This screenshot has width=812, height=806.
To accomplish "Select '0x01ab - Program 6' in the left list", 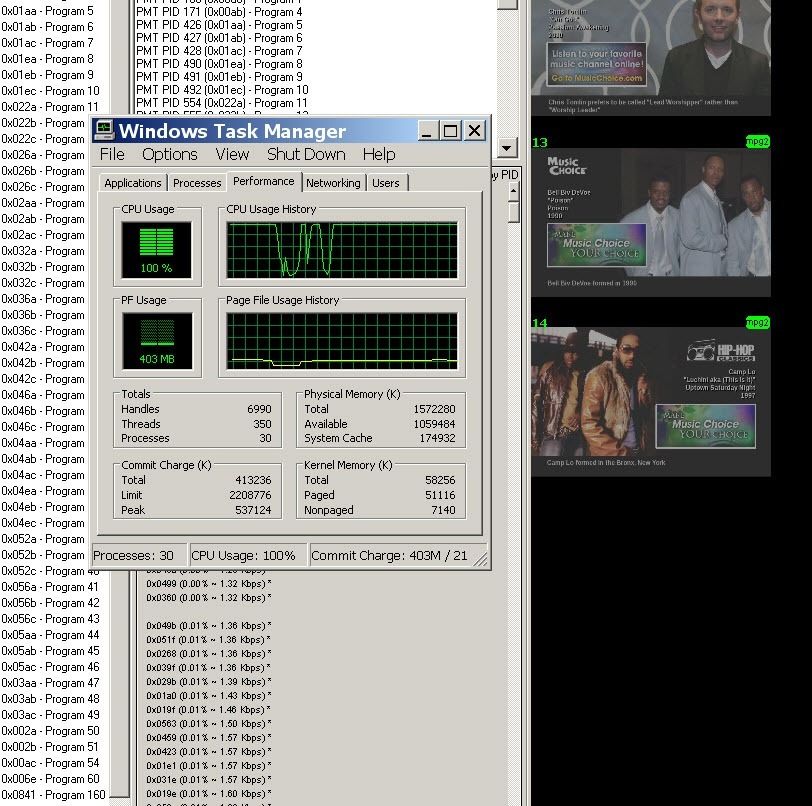I will coord(47,27).
